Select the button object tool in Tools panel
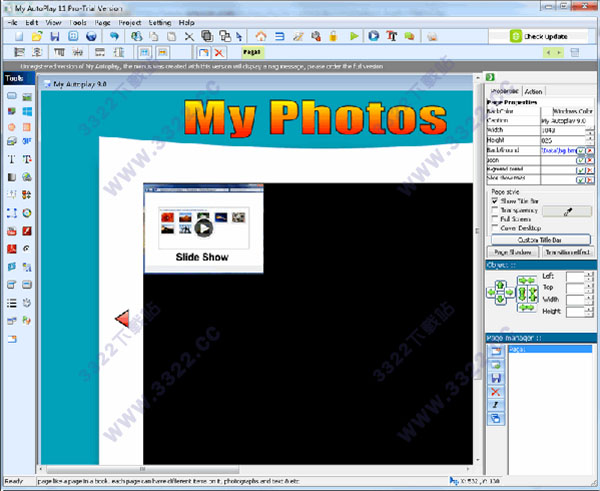Image resolution: width=600 pixels, height=491 pixels. 12,96
